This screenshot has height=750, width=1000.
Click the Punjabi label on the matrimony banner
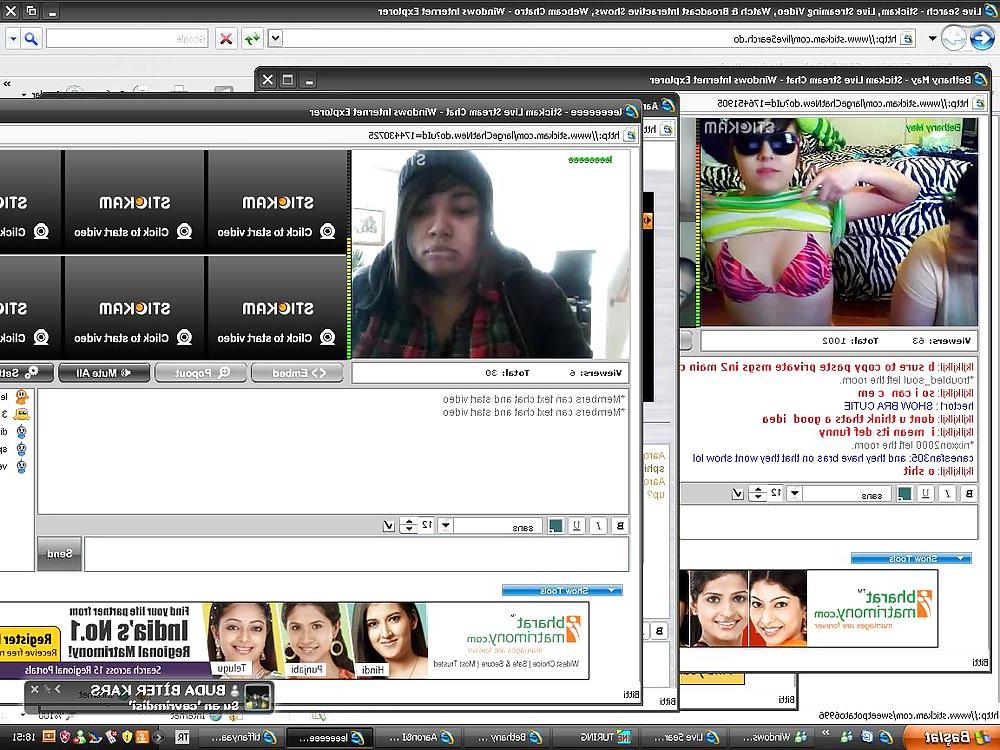[307, 670]
